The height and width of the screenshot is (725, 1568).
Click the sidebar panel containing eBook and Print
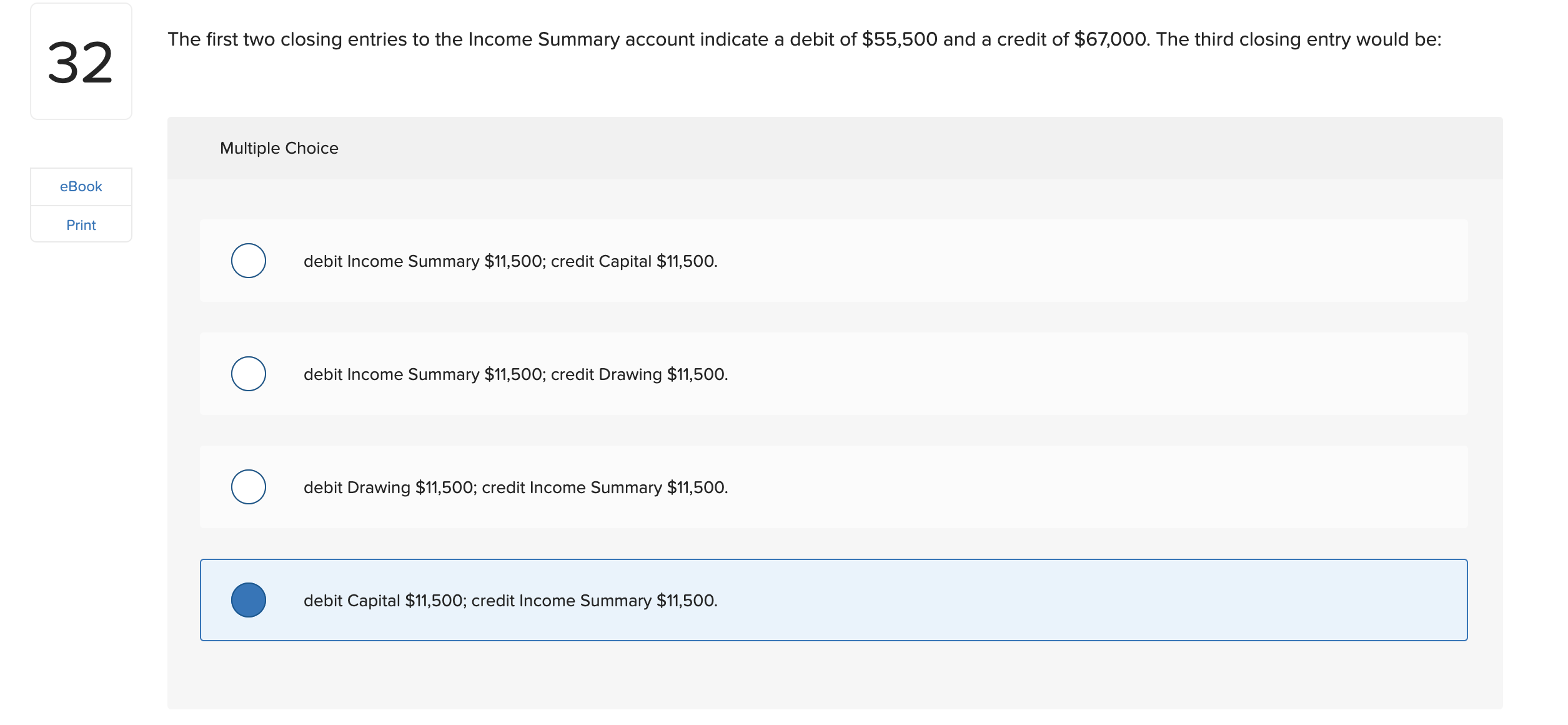tap(81, 205)
